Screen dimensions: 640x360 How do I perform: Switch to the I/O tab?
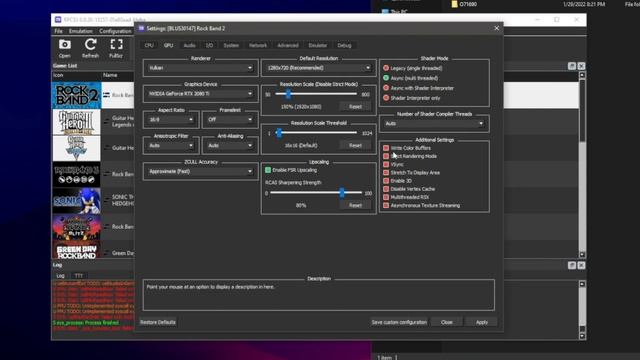tap(209, 45)
